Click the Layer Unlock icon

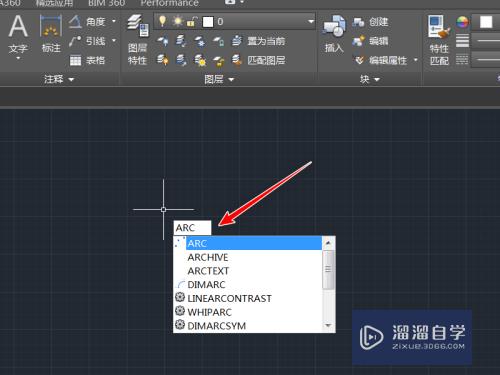click(x=219, y=60)
